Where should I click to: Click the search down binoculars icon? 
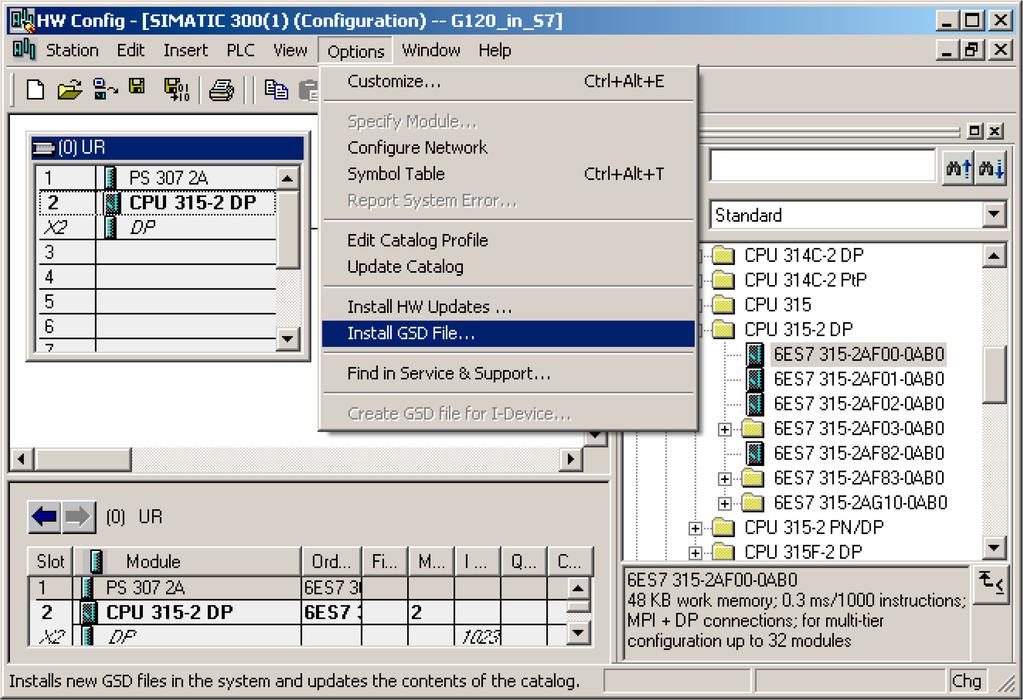coord(990,168)
